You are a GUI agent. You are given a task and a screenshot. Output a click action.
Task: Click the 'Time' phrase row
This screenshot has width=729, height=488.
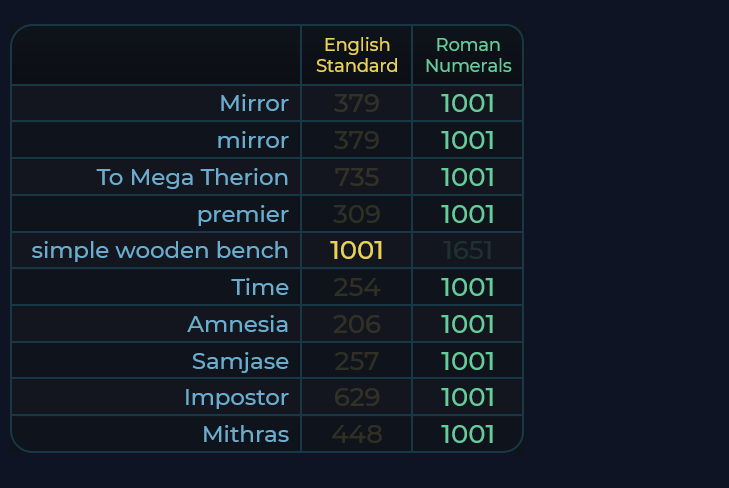[x=260, y=288]
